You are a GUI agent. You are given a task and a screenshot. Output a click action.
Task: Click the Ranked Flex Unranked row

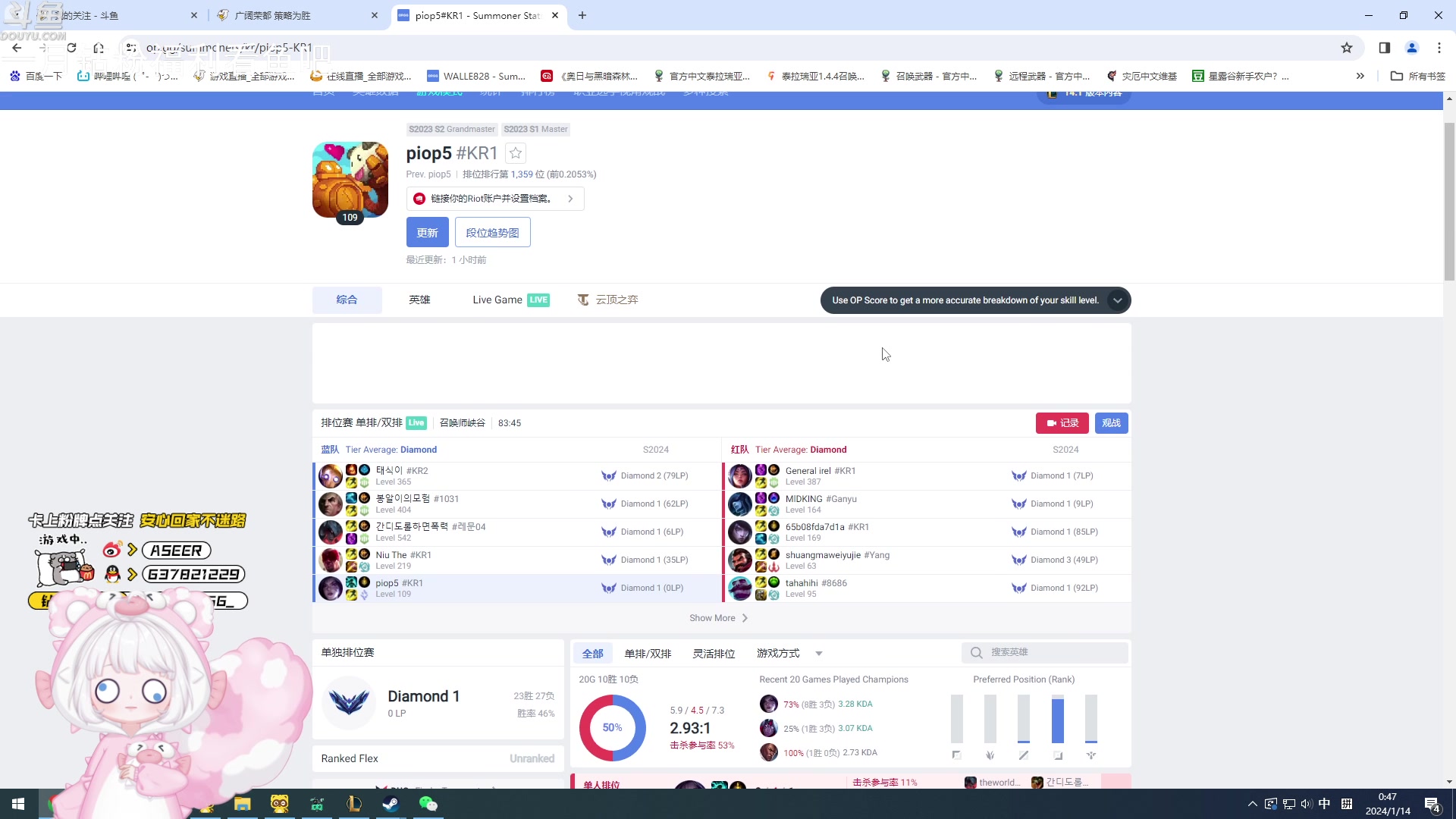pos(438,758)
